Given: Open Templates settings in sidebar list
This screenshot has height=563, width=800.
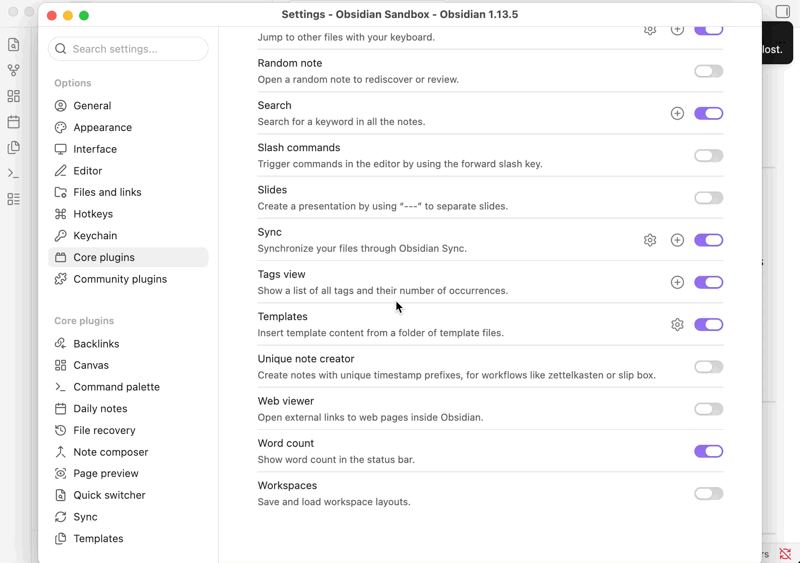Looking at the screenshot, I should pos(128,538).
